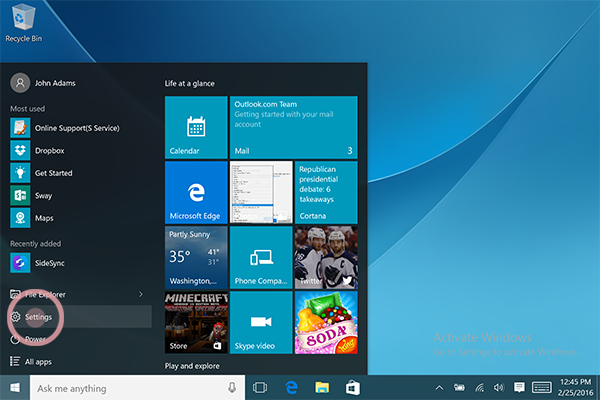Viewport: 600px width, 400px height.
Task: Open File Explorer from the taskbar
Action: [322, 388]
